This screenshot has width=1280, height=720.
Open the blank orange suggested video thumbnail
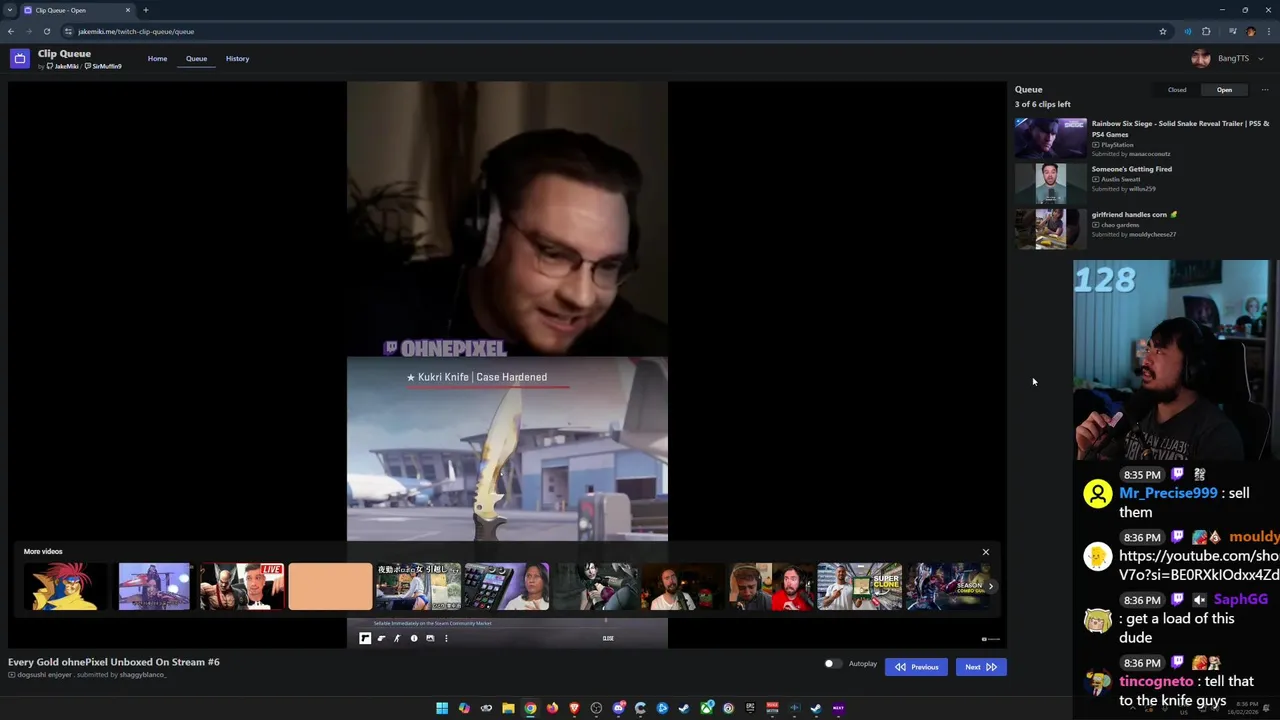330,587
